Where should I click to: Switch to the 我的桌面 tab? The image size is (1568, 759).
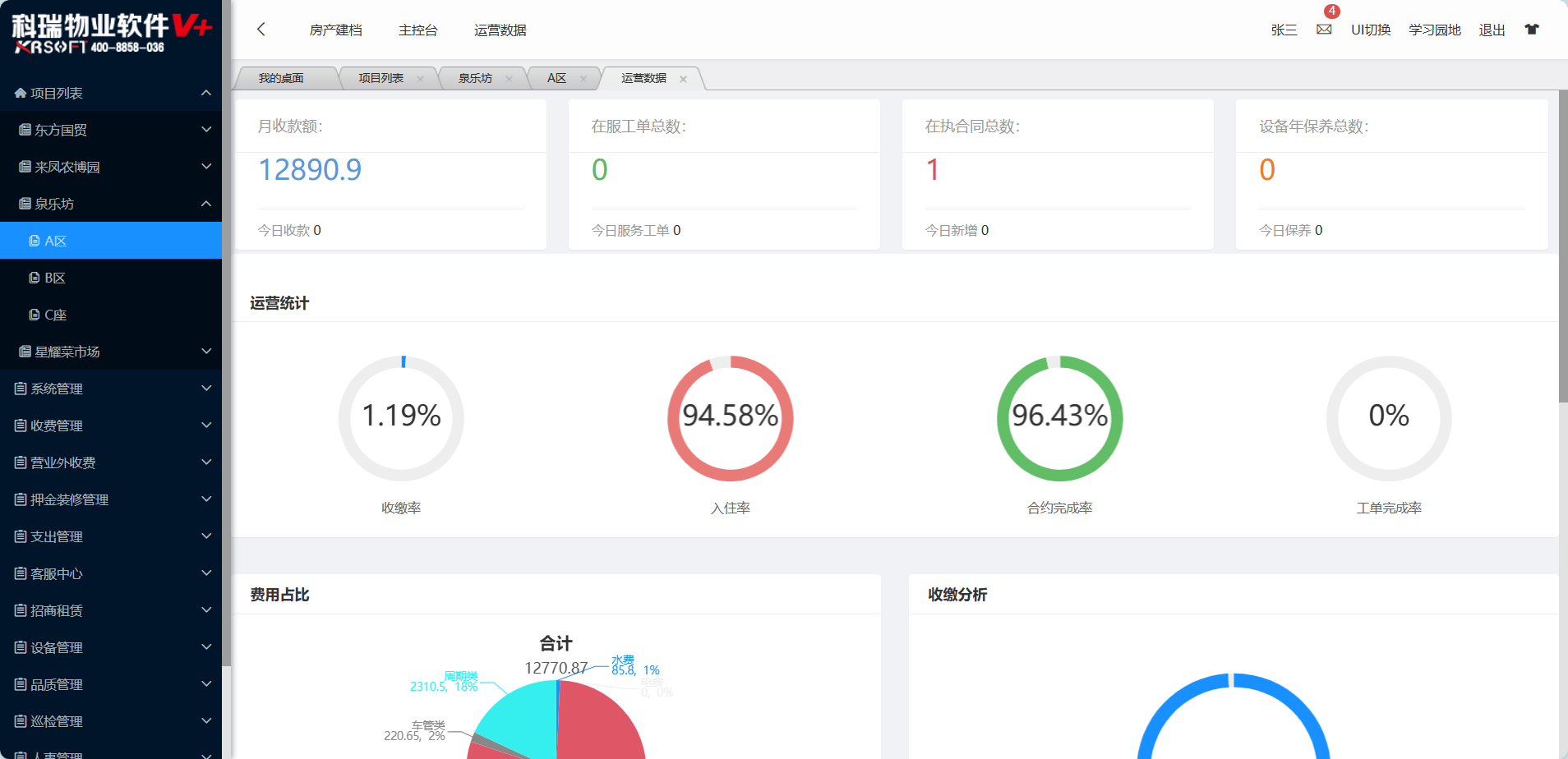click(x=281, y=78)
